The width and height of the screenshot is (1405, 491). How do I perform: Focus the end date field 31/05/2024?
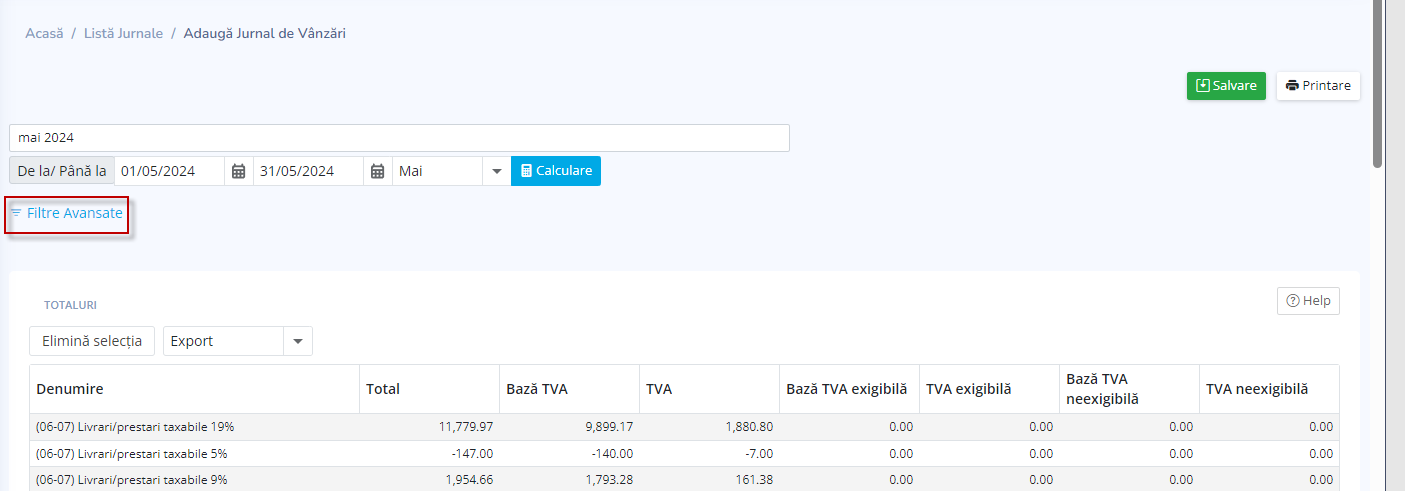click(x=308, y=171)
